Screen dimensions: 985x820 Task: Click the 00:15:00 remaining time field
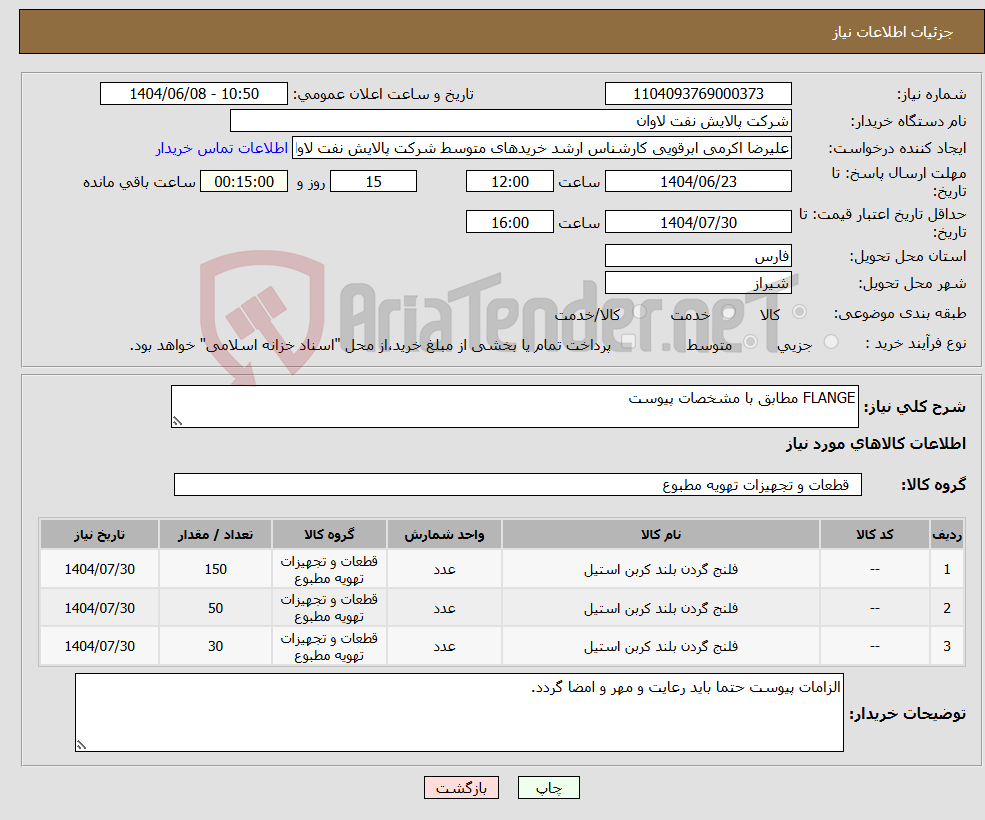point(244,181)
